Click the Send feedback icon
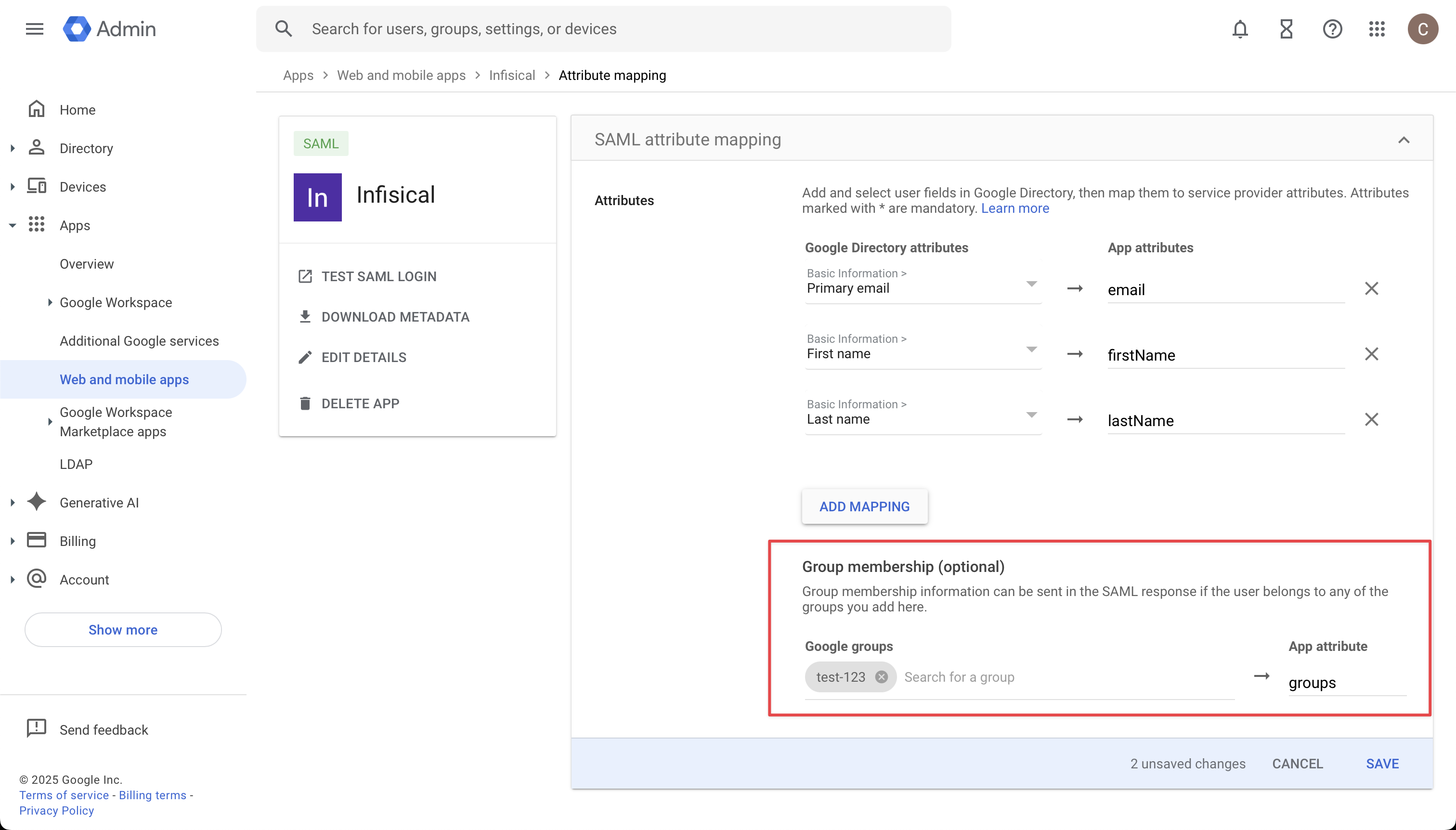The height and width of the screenshot is (830, 1456). click(x=37, y=728)
